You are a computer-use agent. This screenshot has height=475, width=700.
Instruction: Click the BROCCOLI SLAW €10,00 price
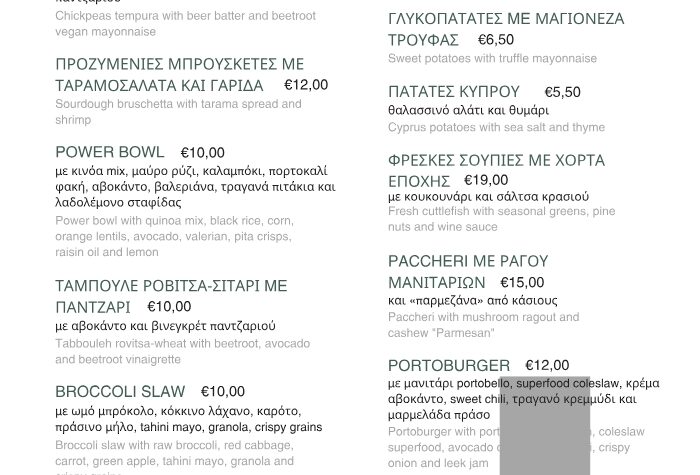(222, 392)
